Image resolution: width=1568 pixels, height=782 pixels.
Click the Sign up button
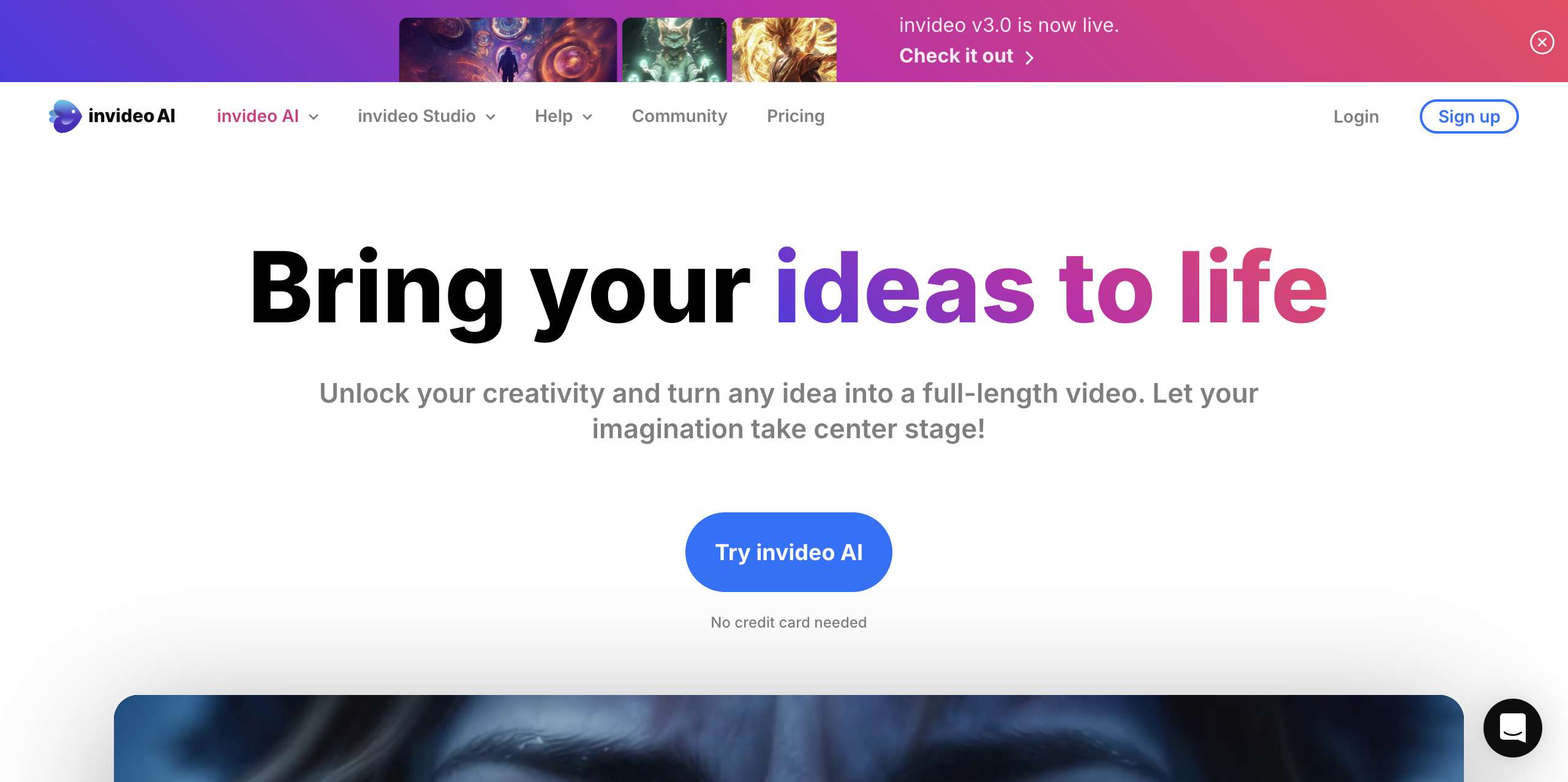coord(1469,116)
